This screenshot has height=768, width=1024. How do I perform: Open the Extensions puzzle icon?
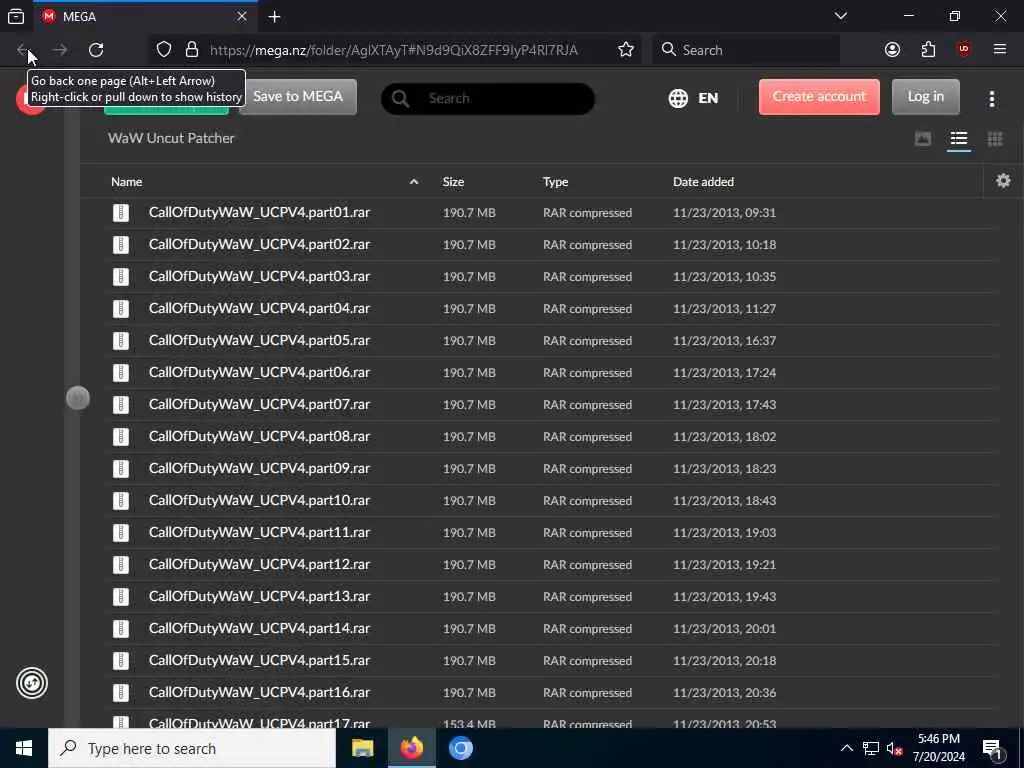(928, 50)
